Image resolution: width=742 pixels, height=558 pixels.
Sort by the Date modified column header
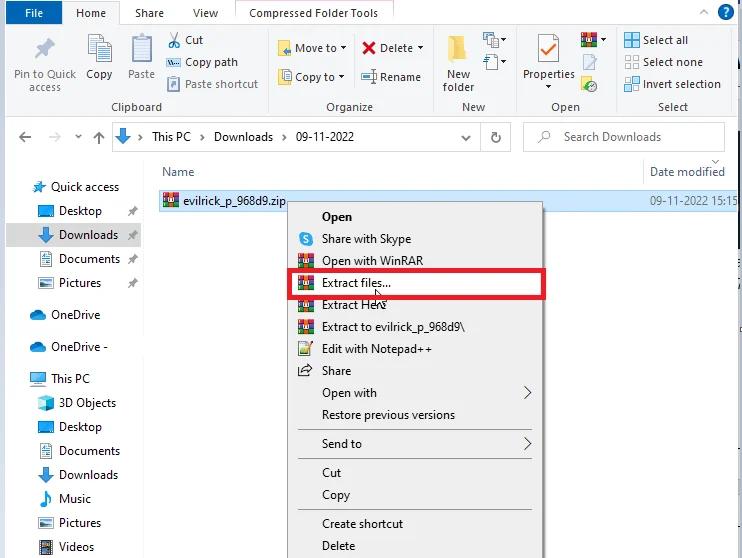pyautogui.click(x=687, y=172)
